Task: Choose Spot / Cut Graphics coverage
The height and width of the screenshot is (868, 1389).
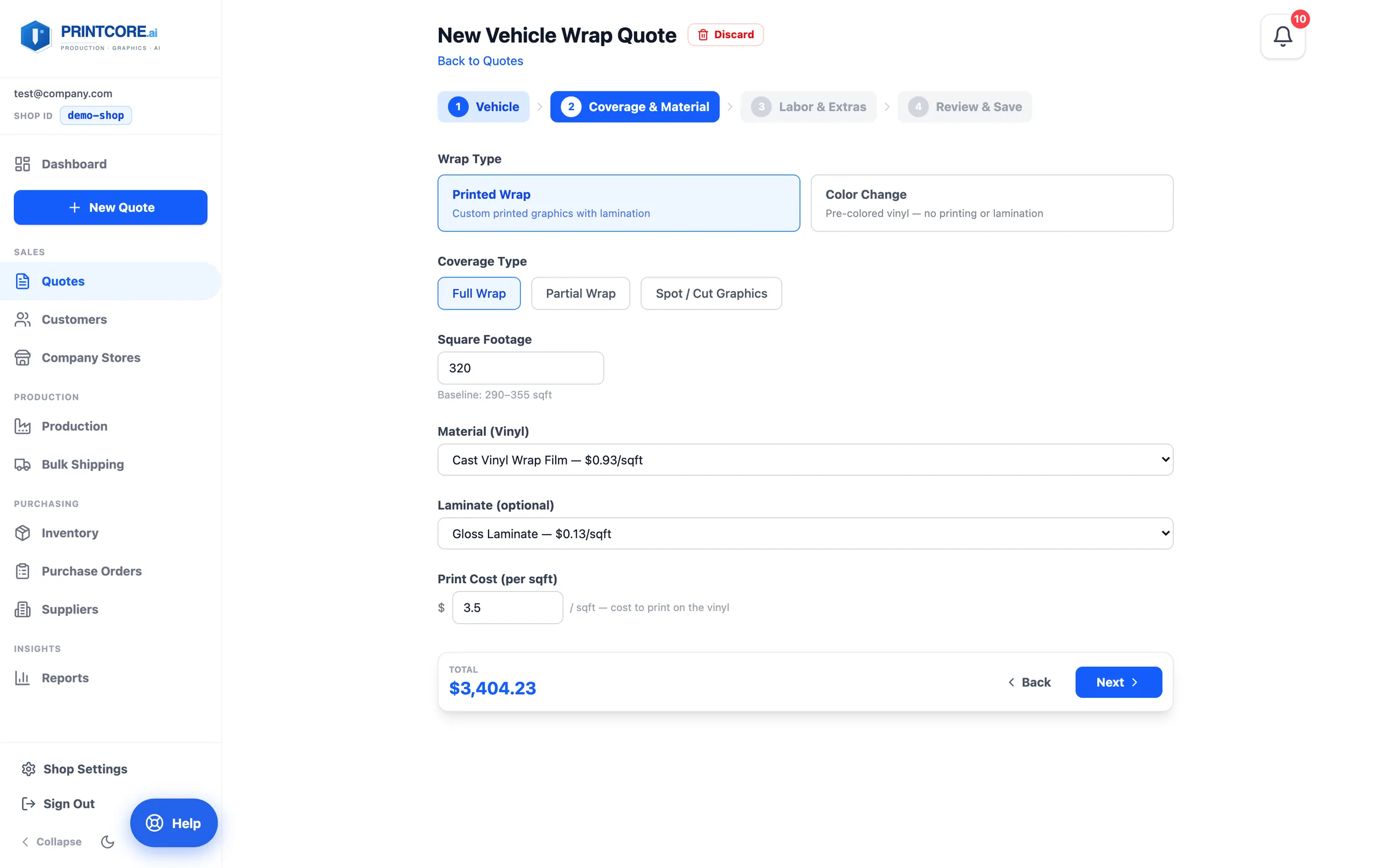Action: pos(711,293)
